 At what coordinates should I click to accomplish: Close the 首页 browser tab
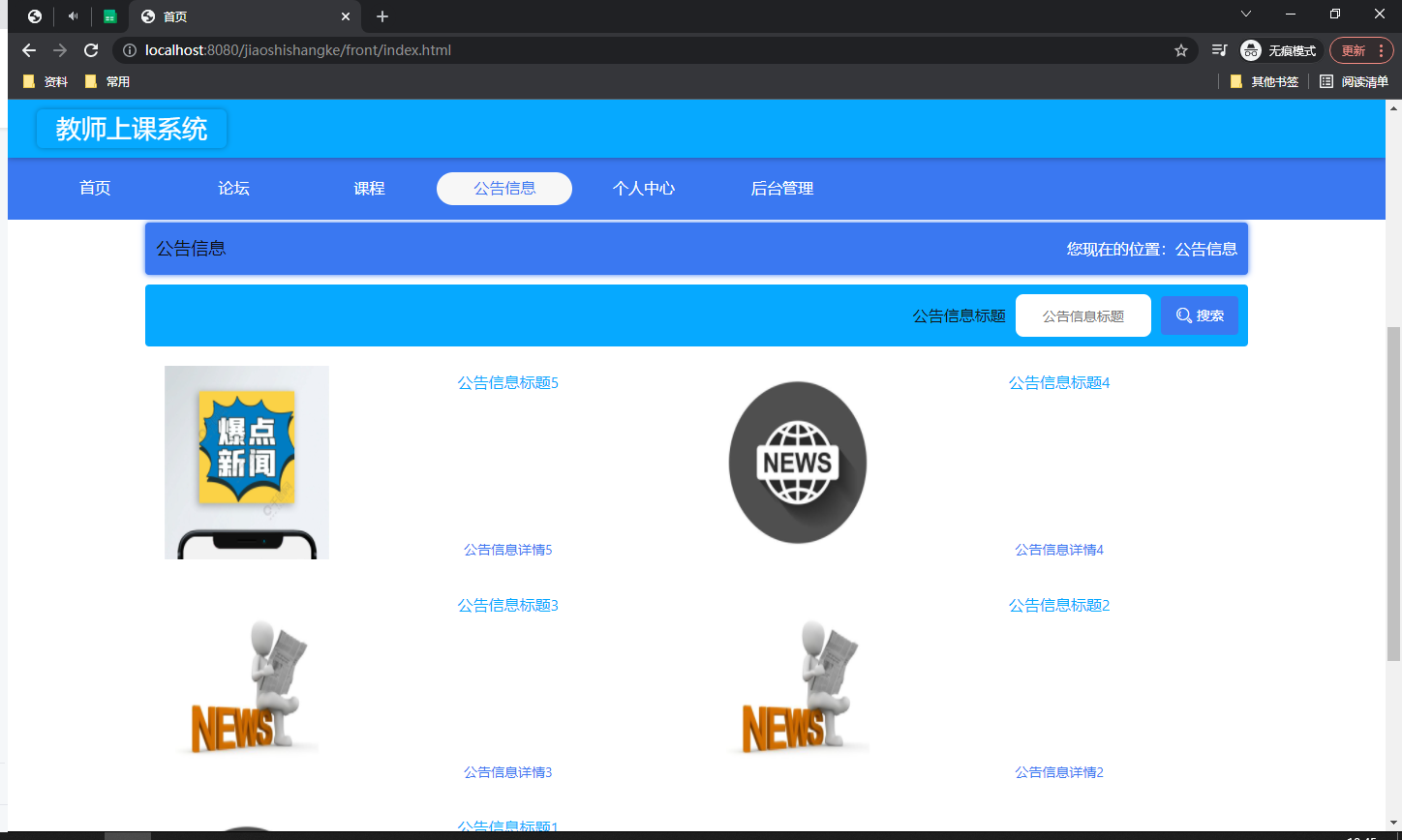pos(346,16)
